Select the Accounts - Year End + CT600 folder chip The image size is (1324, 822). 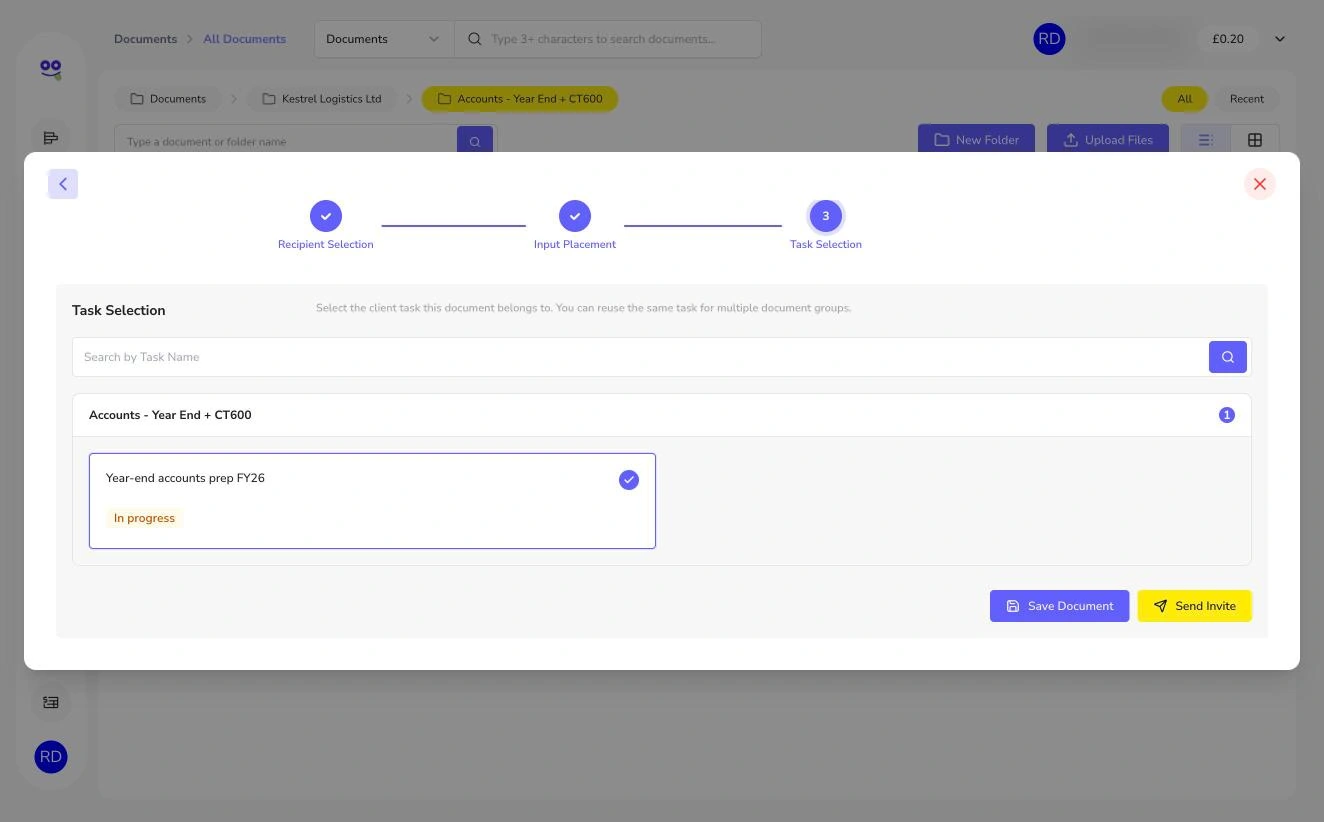(520, 99)
